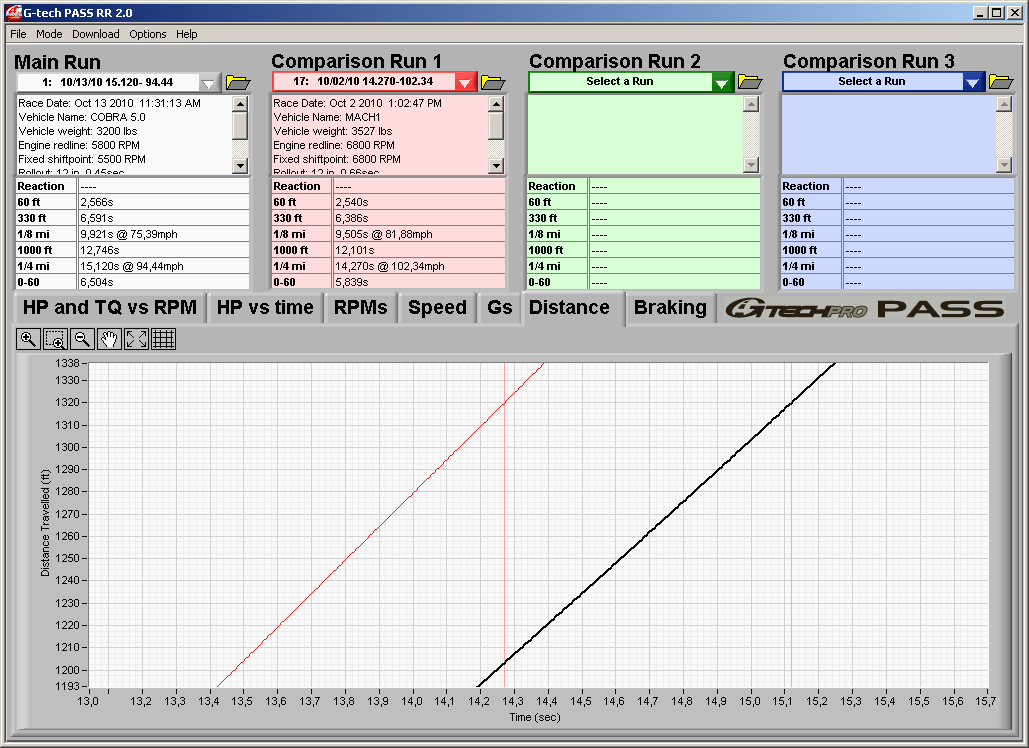Switch to the Braking tab
This screenshot has height=748, width=1029.
(x=670, y=308)
